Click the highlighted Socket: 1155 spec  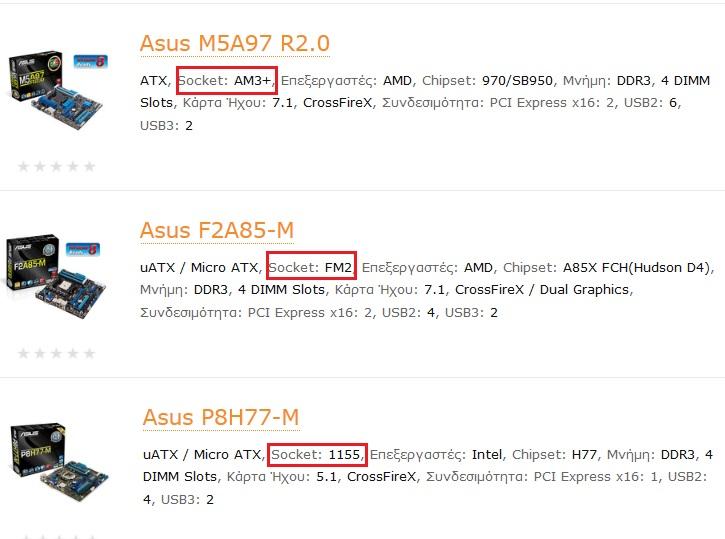(x=317, y=454)
